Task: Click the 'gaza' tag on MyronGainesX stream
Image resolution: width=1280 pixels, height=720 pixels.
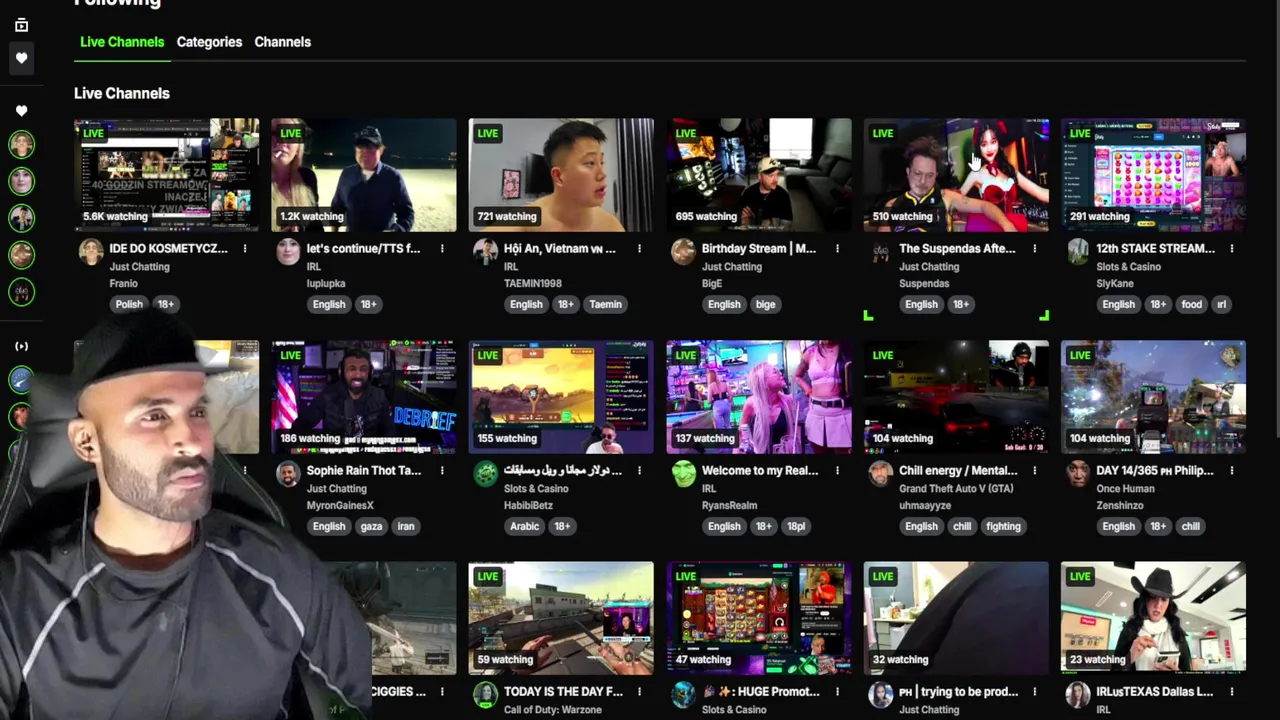Action: (371, 526)
